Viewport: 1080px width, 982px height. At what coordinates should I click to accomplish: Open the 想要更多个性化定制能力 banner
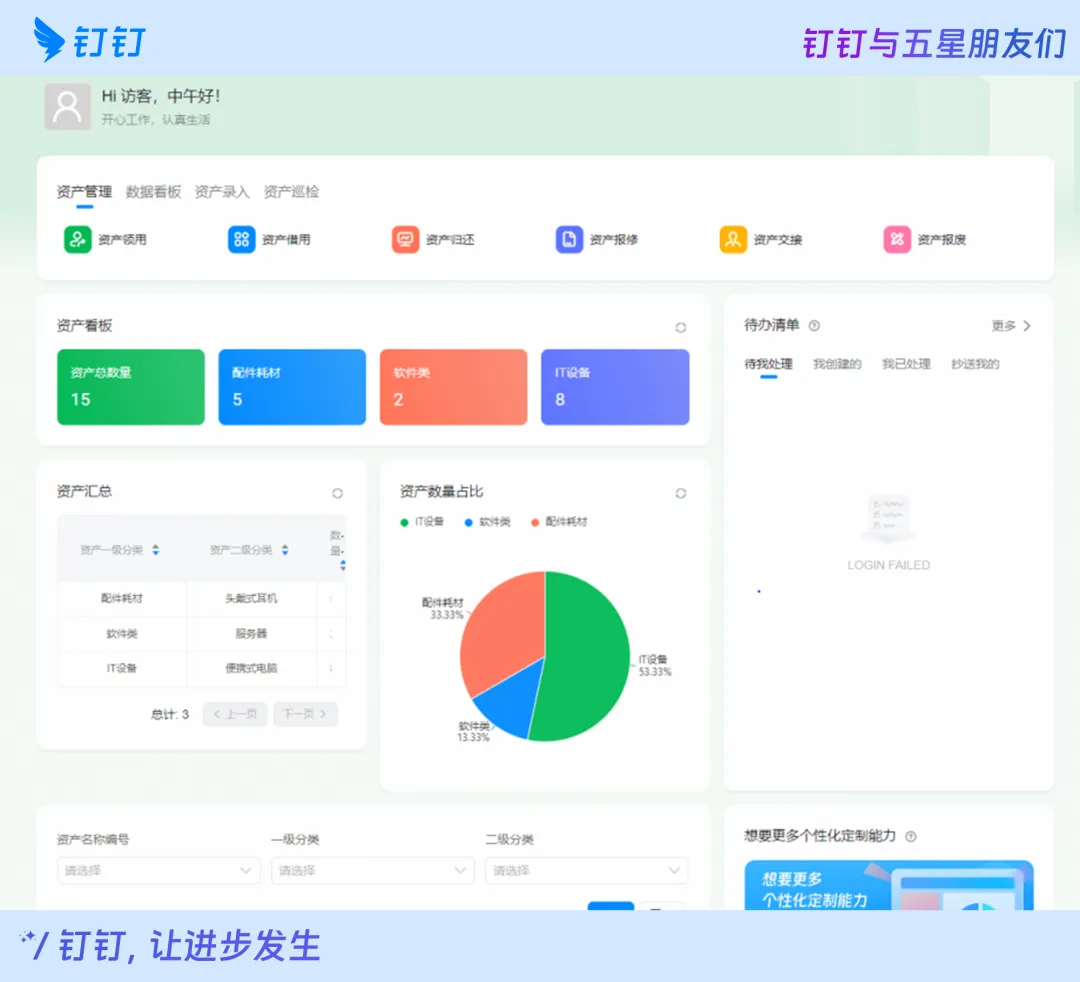click(x=889, y=886)
